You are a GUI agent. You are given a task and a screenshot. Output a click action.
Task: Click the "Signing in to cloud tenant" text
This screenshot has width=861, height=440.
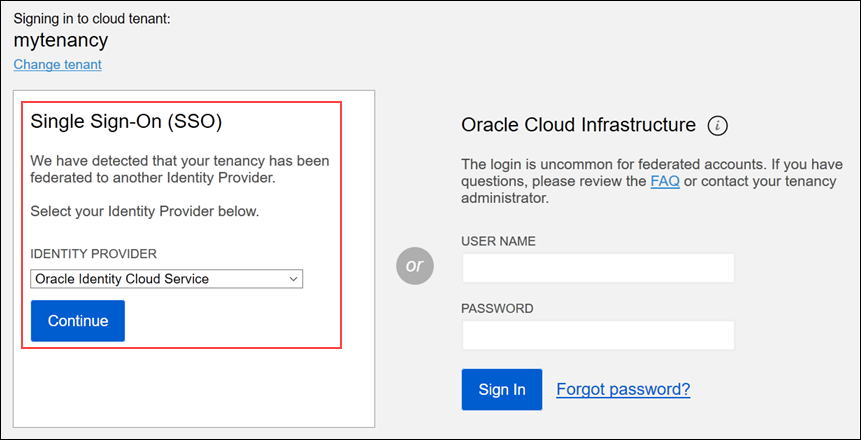point(92,18)
